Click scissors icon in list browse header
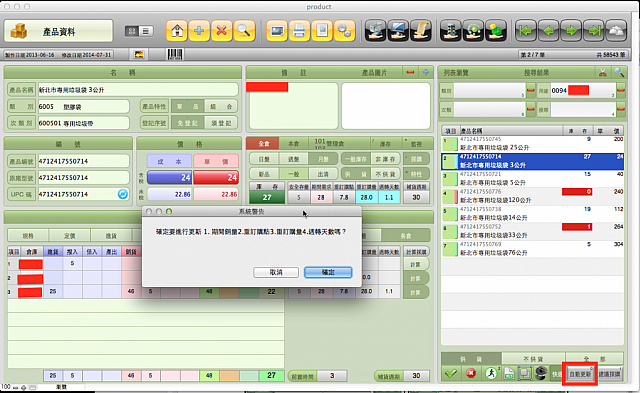The width and height of the screenshot is (640, 393). click(603, 73)
